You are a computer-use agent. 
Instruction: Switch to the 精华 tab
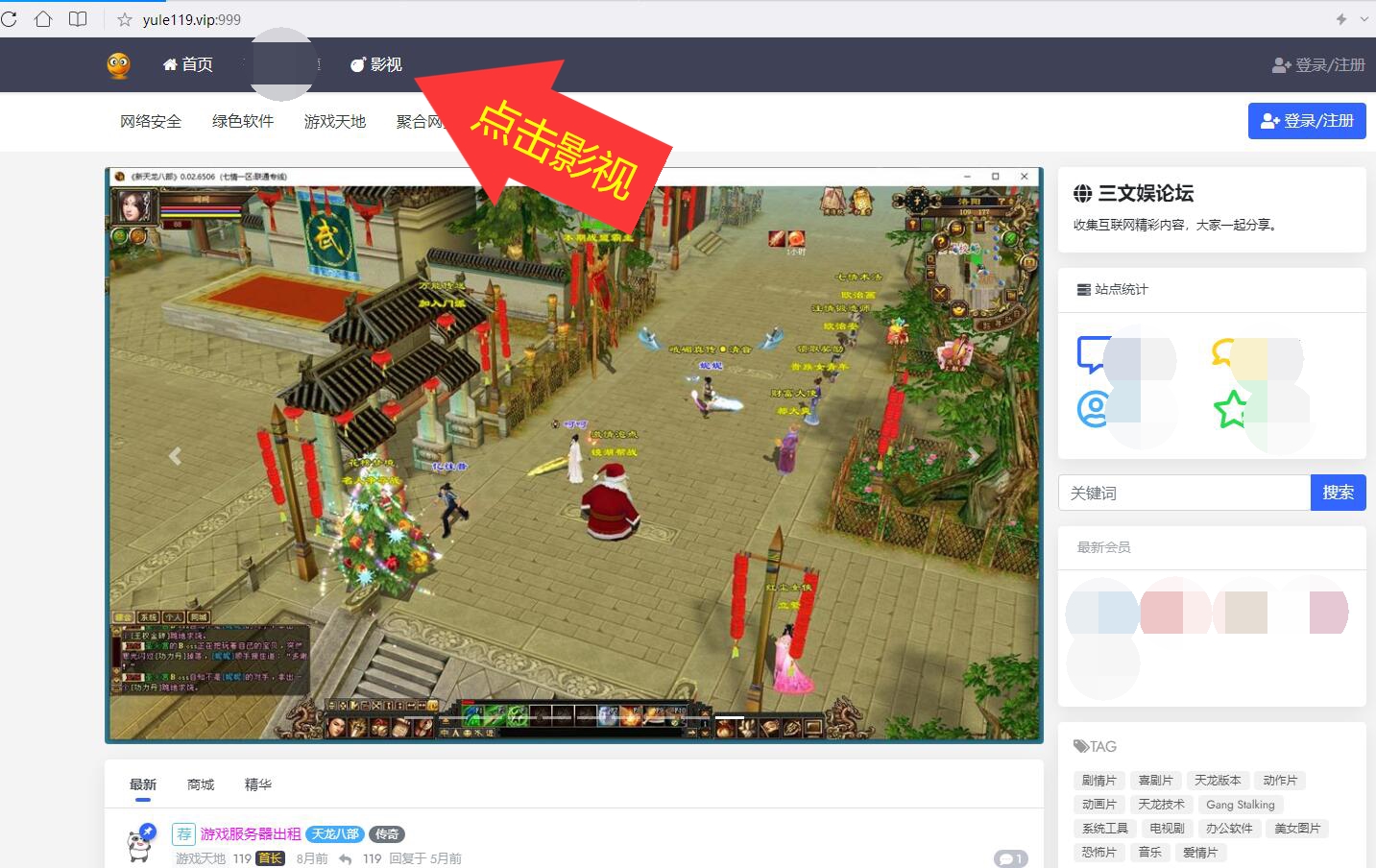258,784
